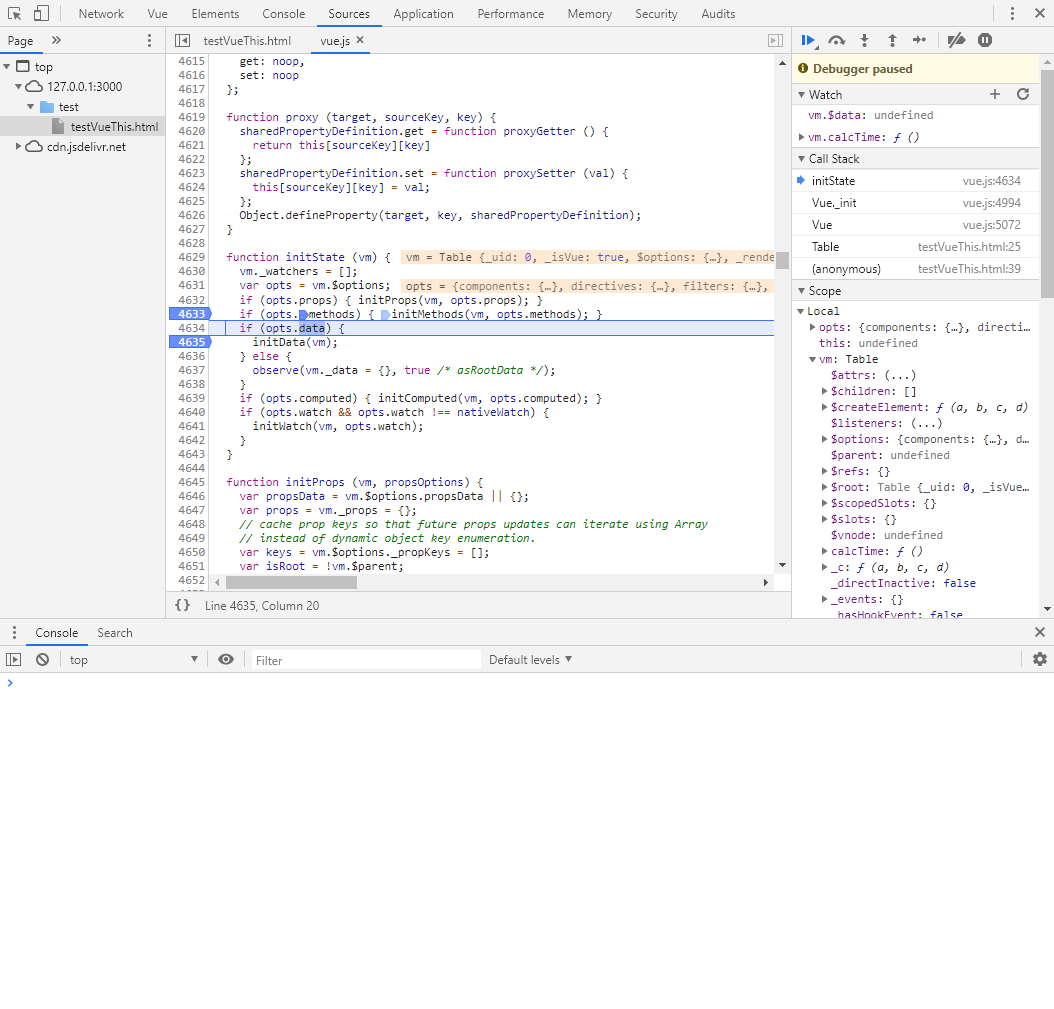Toggle device toolbar icon
This screenshot has width=1054, height=1009.
click(41, 13)
